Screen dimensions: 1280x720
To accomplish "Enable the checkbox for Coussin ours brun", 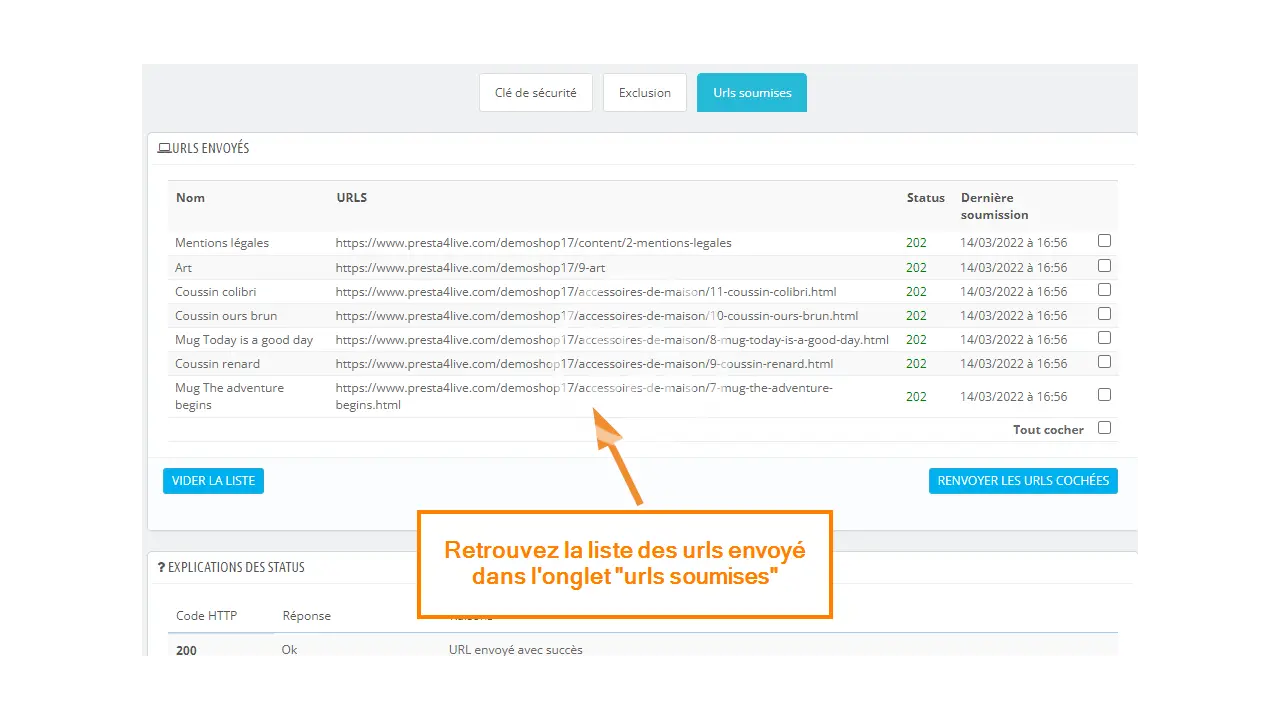I will 1104,314.
